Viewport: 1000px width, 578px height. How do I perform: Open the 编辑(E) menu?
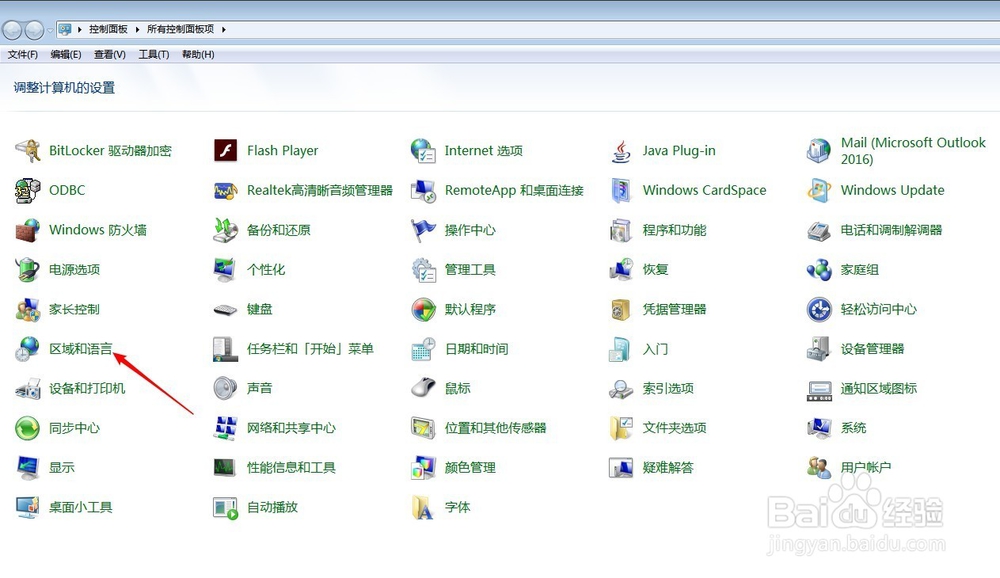pyautogui.click(x=66, y=54)
